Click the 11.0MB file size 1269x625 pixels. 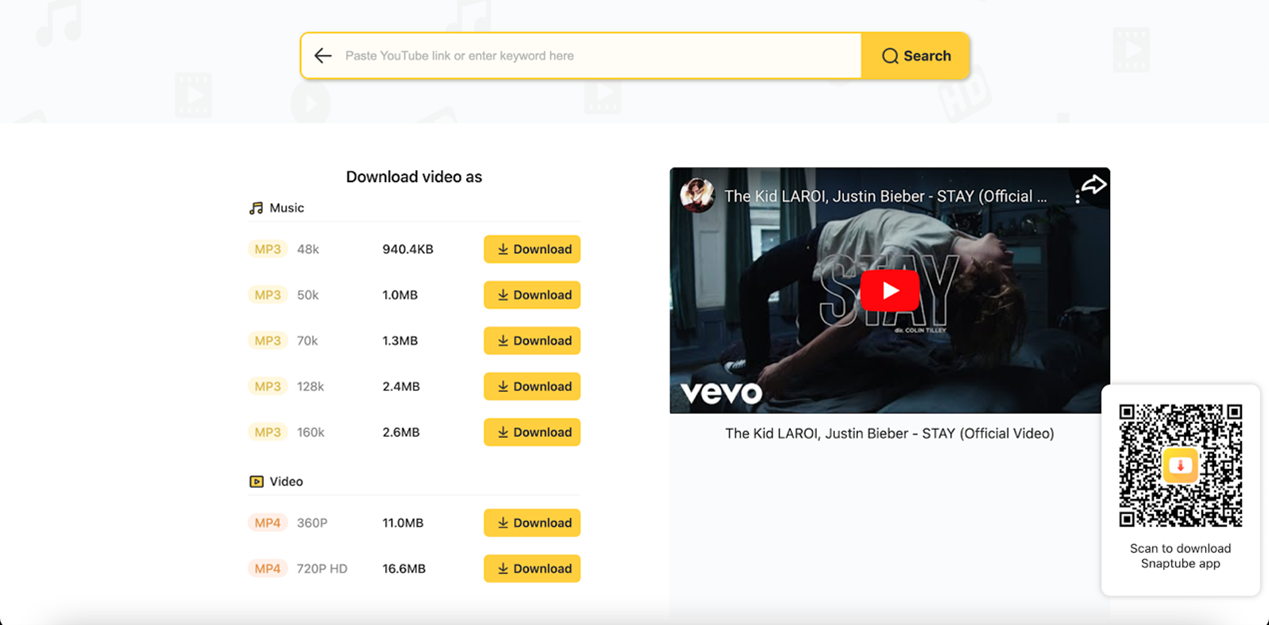[403, 523]
